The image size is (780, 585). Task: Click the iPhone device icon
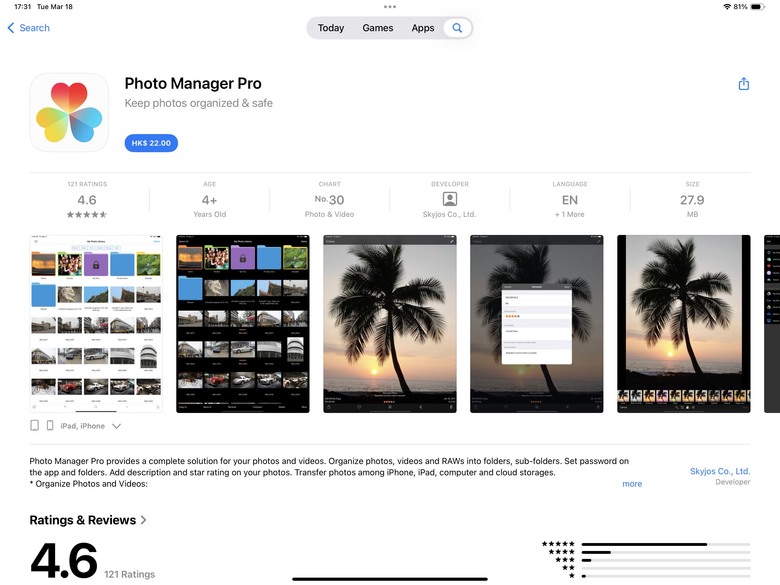pyautogui.click(x=50, y=425)
